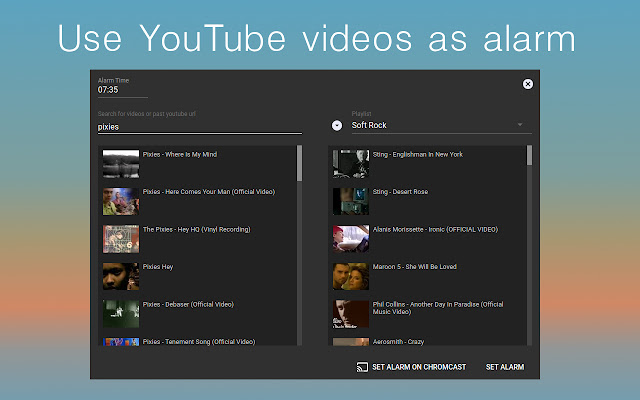This screenshot has width=640, height=400.
Task: Click title 'Pixies - Tenement Song (Official Video)'
Action: click(199, 342)
